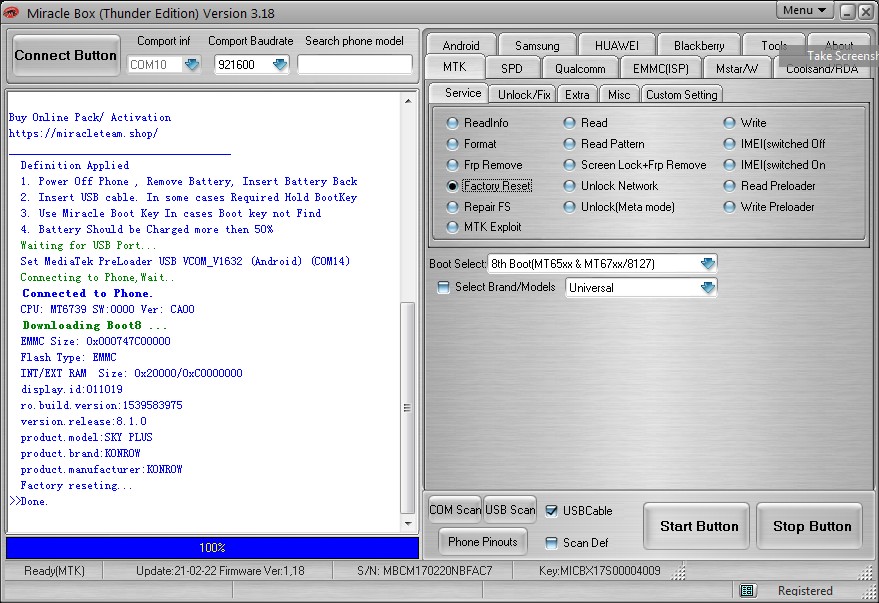
Task: Click the status bar icon beside Registered
Action: point(747,590)
